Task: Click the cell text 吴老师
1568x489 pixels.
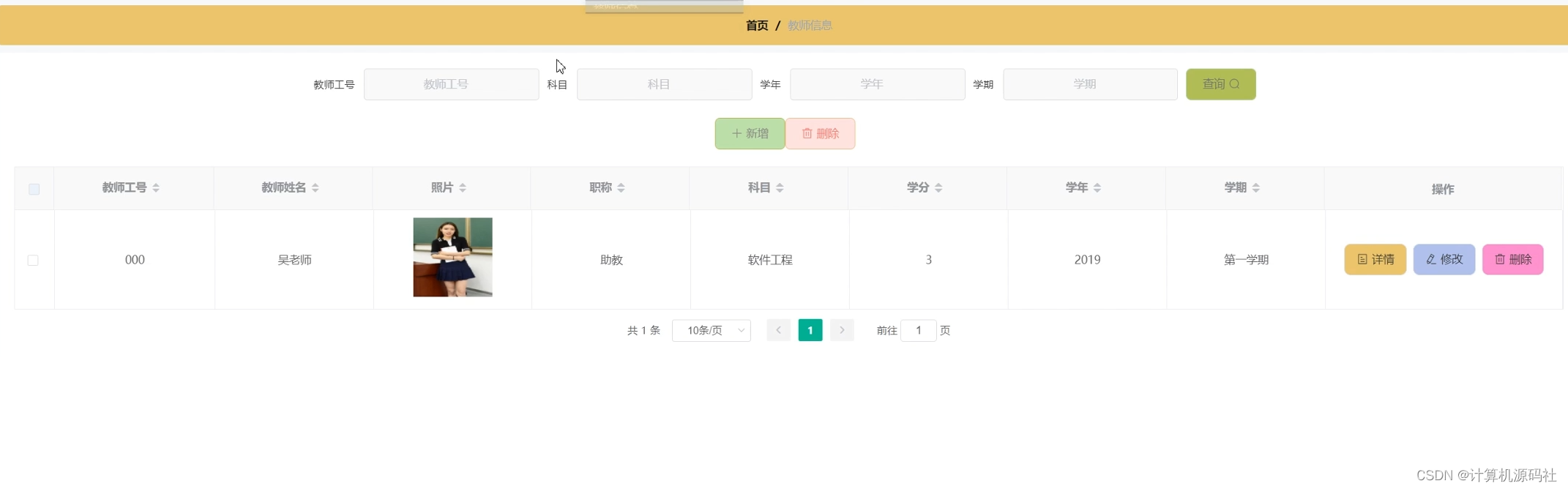Action: 294,260
